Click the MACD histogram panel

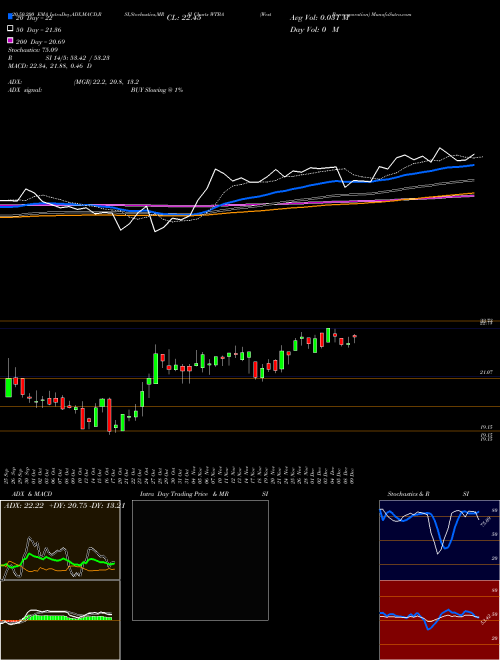coord(60,620)
